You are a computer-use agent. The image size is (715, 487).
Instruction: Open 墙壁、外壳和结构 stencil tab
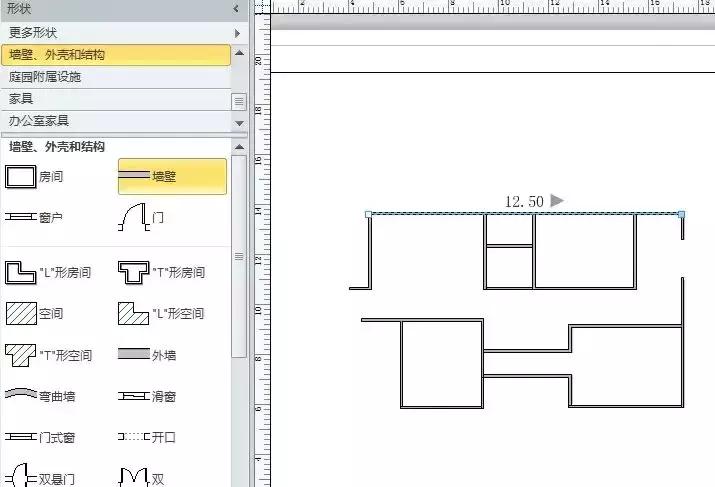(x=116, y=55)
